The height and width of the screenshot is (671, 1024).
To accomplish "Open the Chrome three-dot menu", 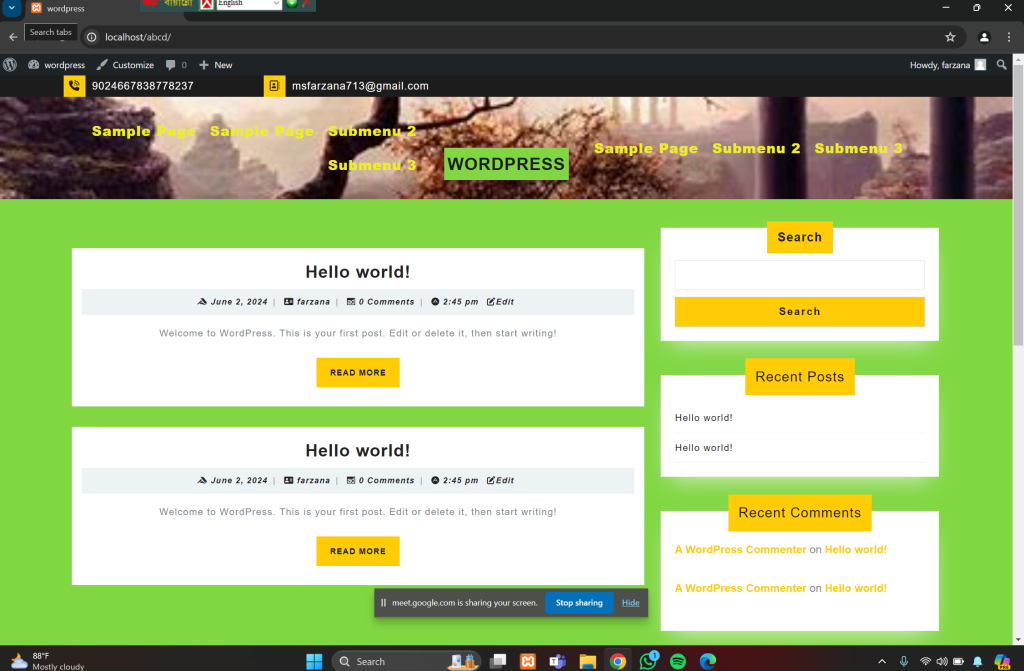I will (x=1009, y=37).
